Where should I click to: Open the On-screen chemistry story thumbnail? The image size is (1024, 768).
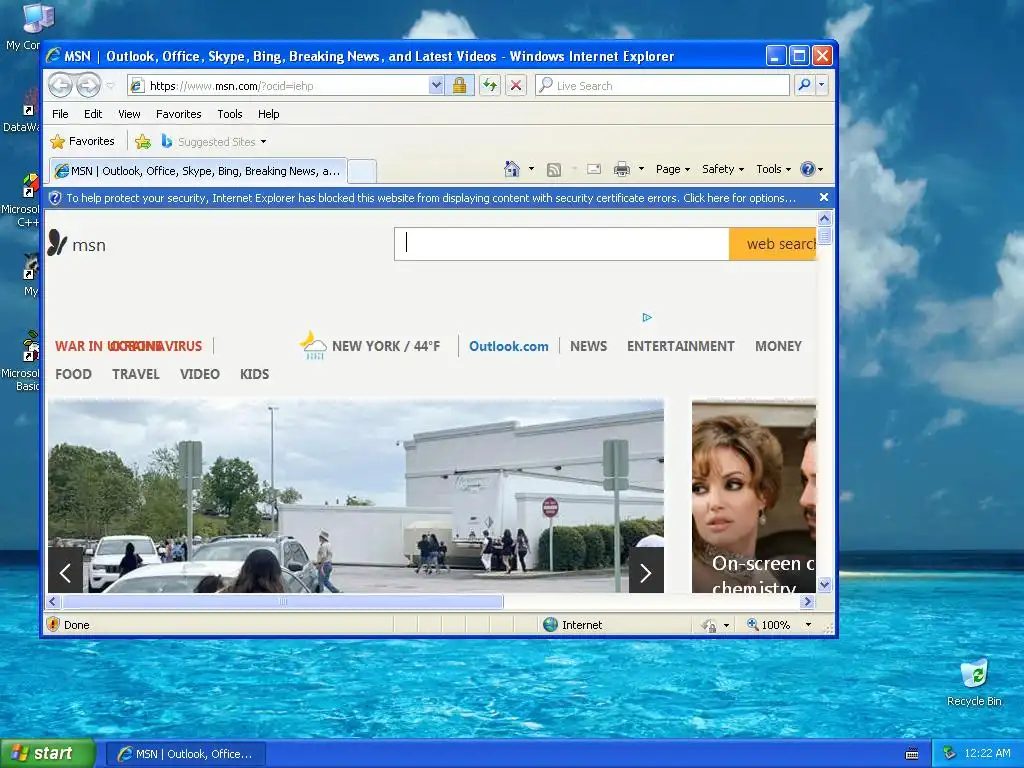click(x=754, y=497)
